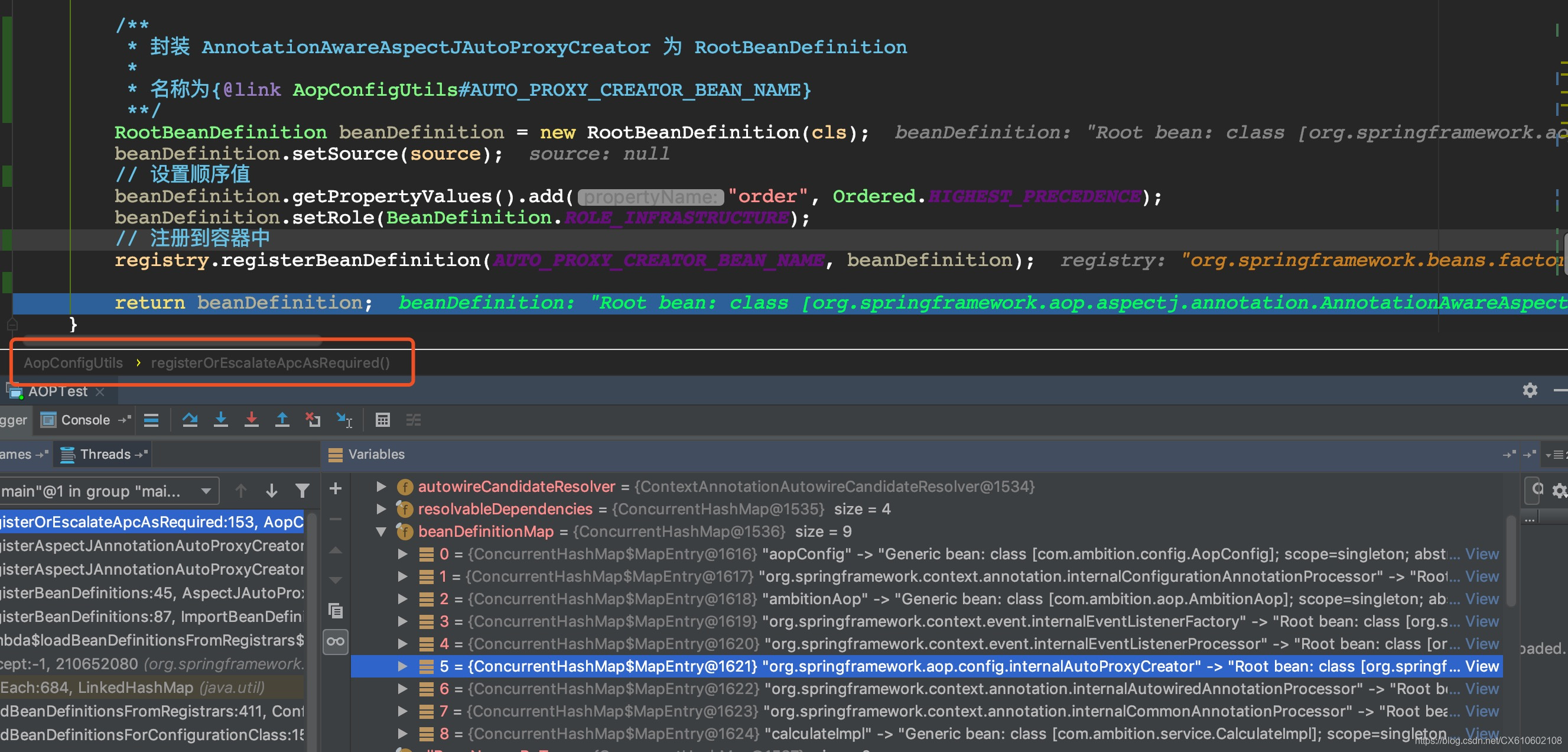Collapse the beanDefinitionMap node

[x=381, y=531]
